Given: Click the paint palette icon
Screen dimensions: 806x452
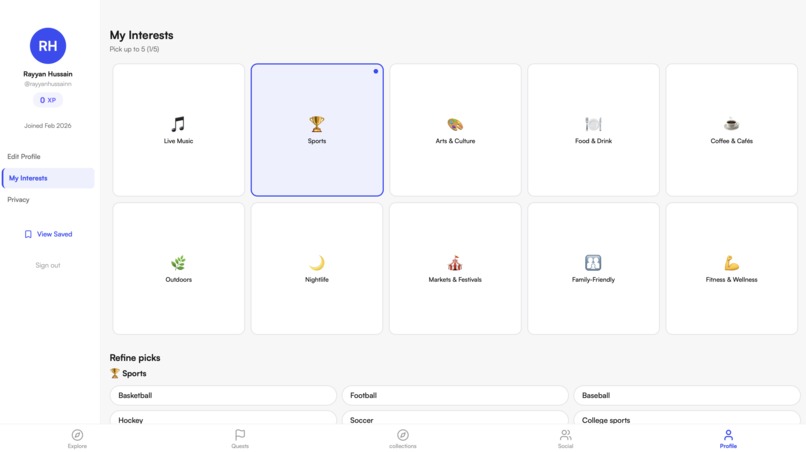Looking at the screenshot, I should (455, 124).
